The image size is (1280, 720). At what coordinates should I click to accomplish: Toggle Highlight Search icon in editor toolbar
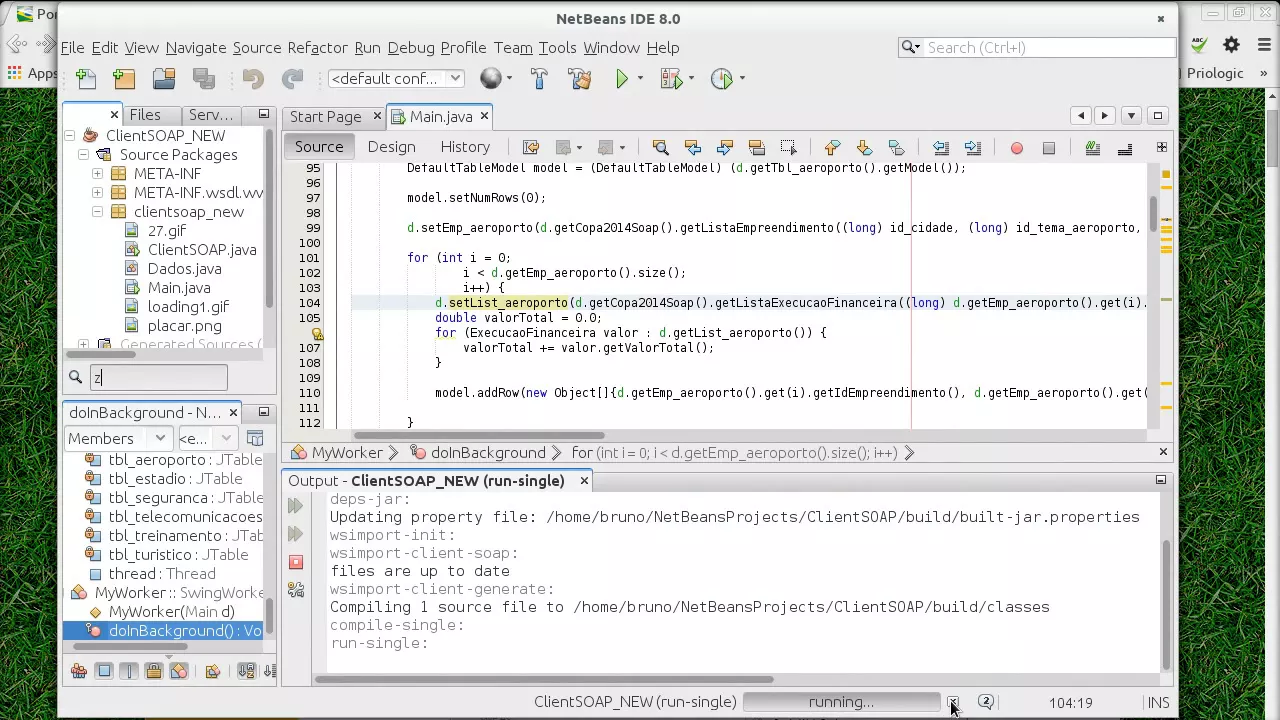[756, 147]
